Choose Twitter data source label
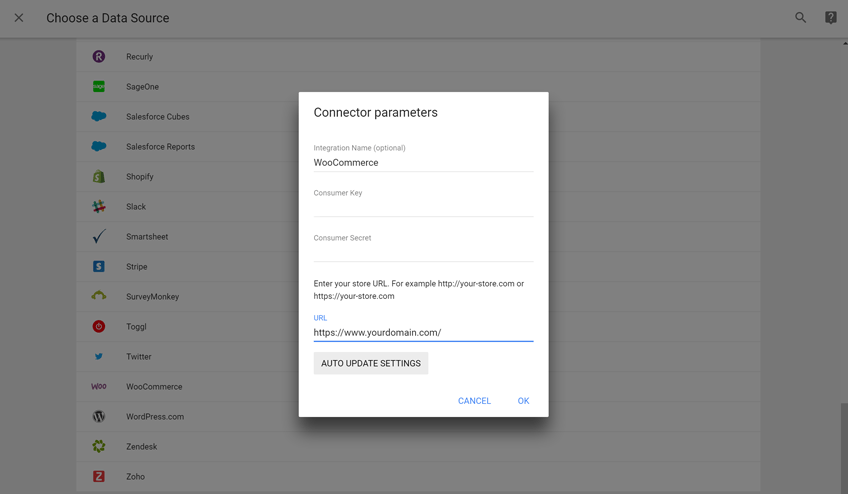Screen dimensions: 848x494 (x=138, y=357)
